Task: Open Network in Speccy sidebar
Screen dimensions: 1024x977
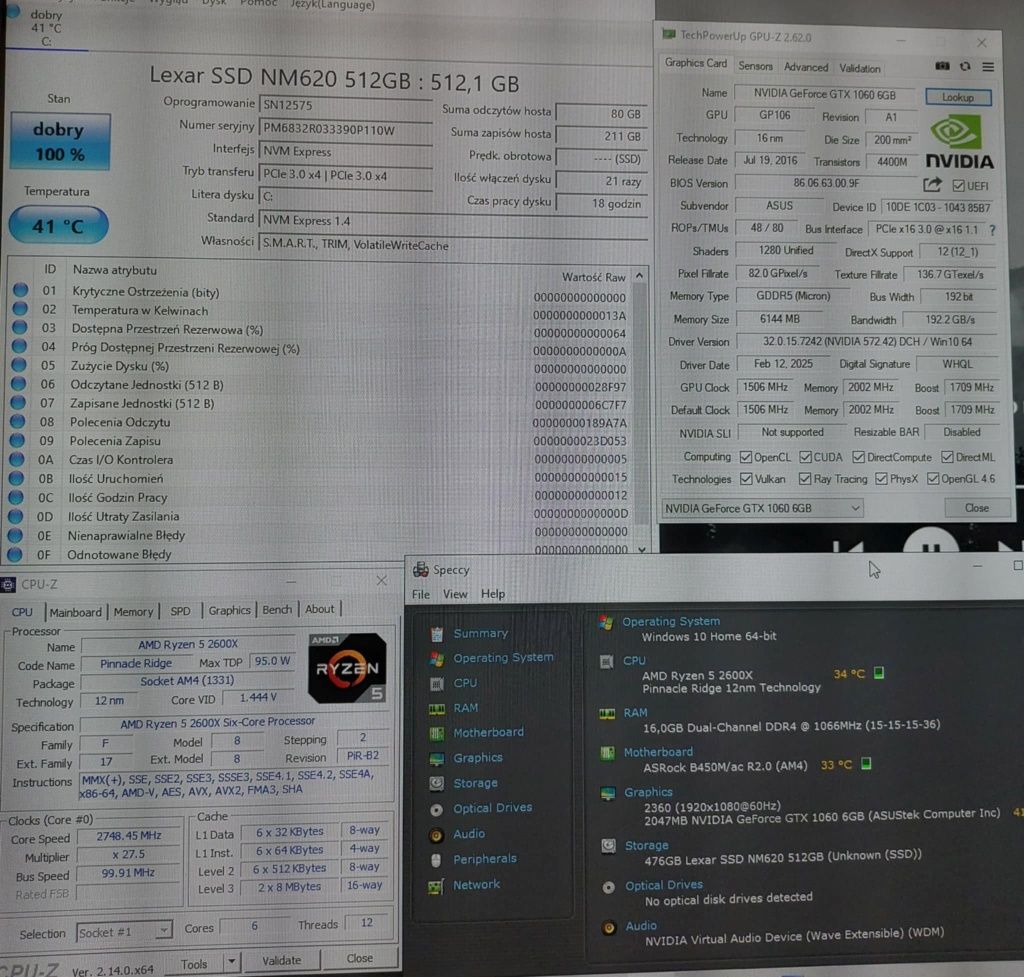Action: (476, 884)
